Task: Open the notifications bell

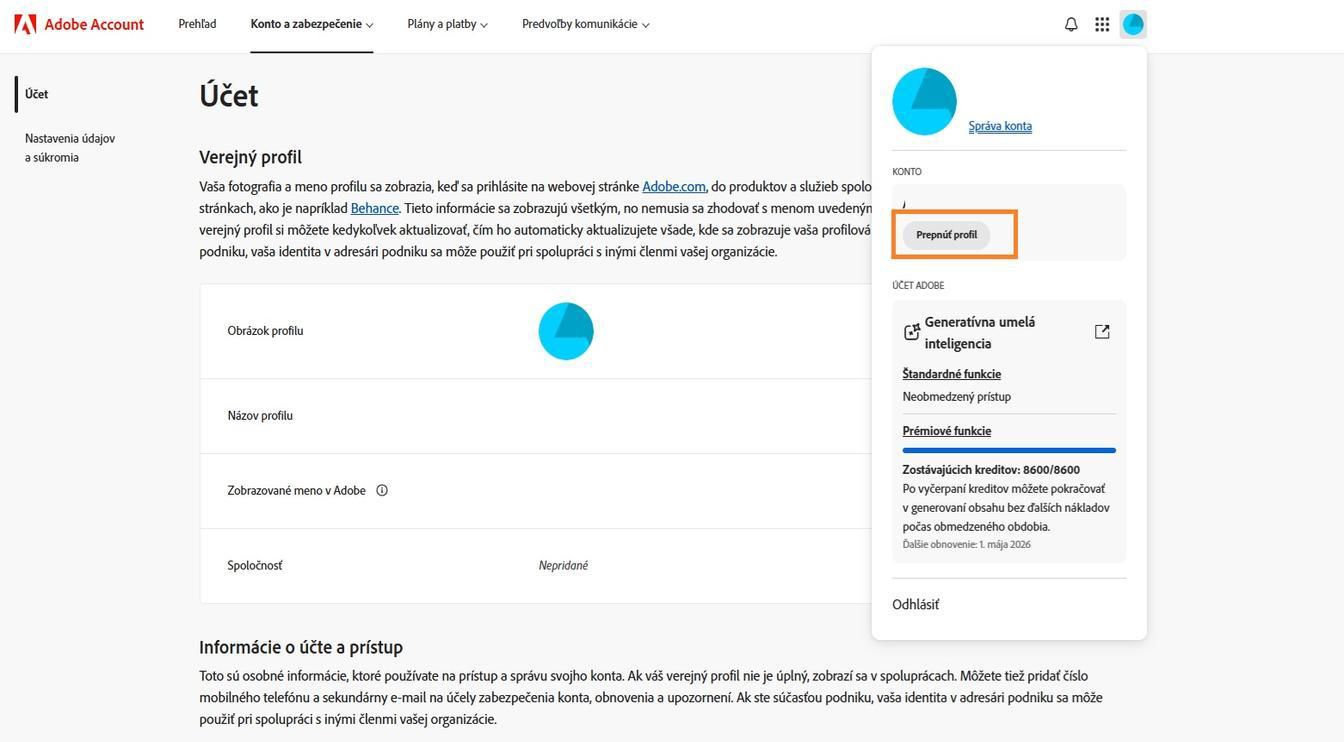Action: 1071,24
